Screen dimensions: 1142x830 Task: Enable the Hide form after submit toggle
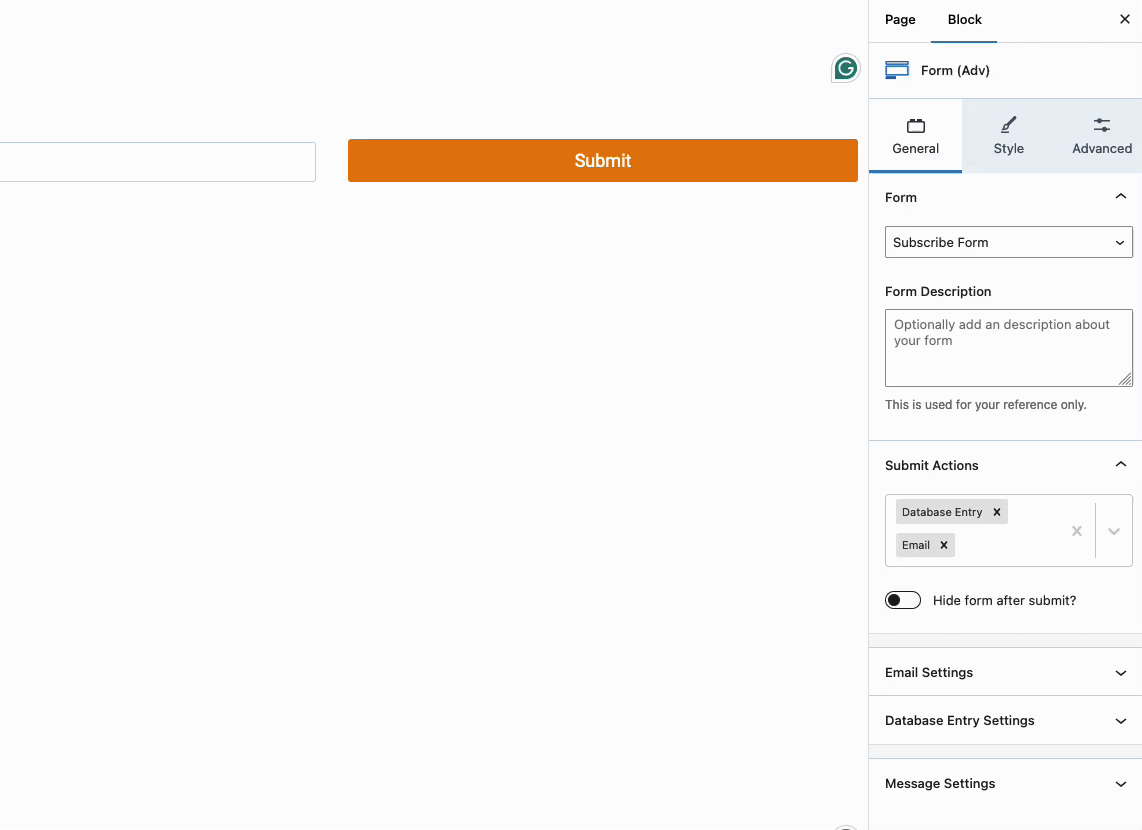click(x=903, y=600)
